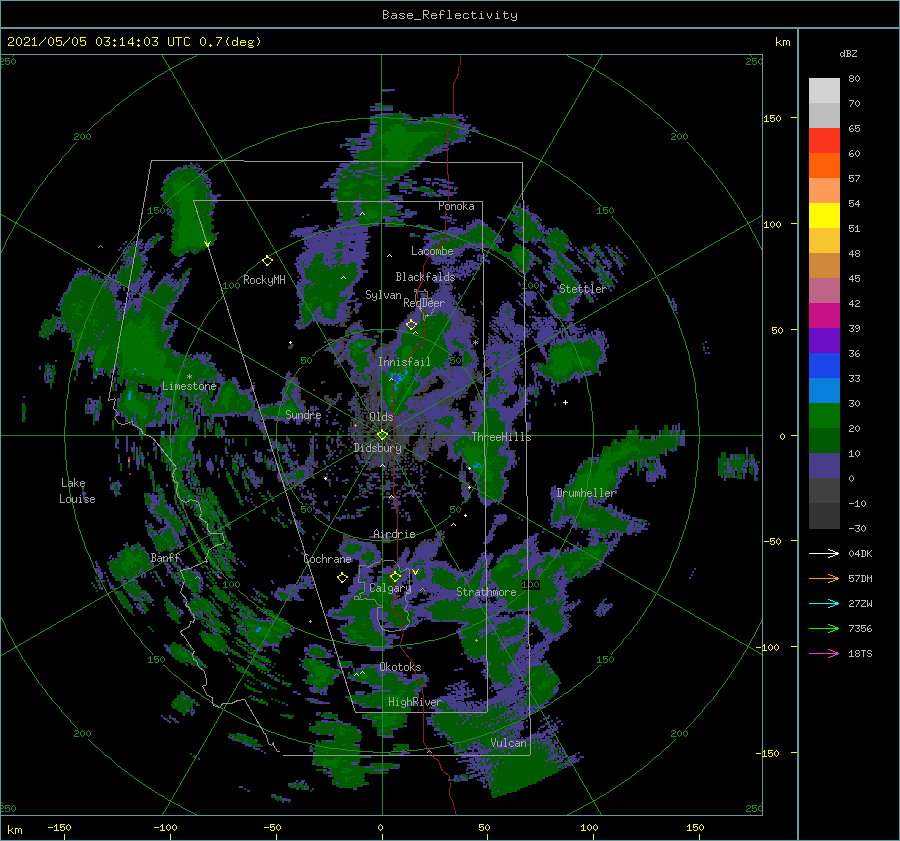This screenshot has height=841, width=900.
Task: Click the -30 dBZ legend value
Action: click(857, 528)
